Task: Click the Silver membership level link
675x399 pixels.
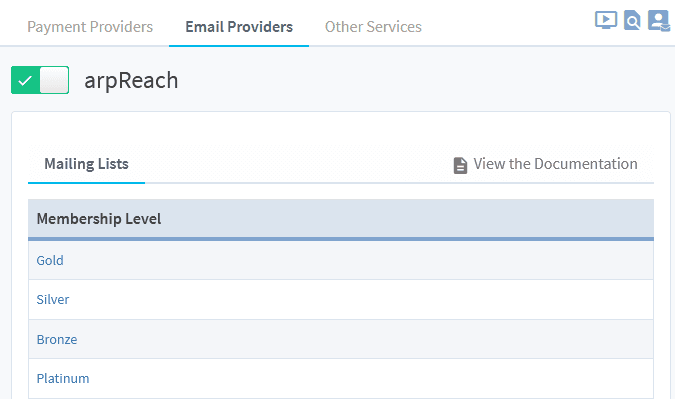Action: pyautogui.click(x=53, y=300)
